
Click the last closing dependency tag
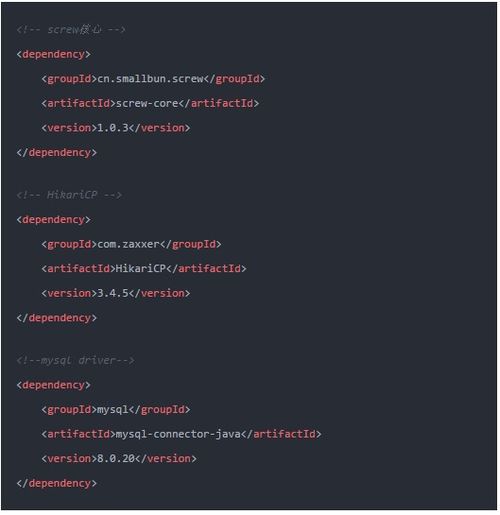(x=57, y=483)
